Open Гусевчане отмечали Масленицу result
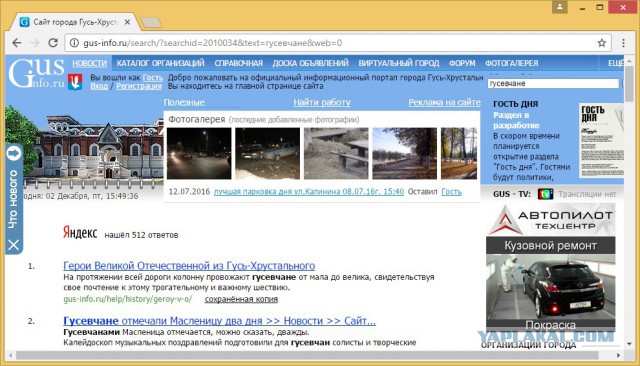Screen dimensions: 640x366 219,321
